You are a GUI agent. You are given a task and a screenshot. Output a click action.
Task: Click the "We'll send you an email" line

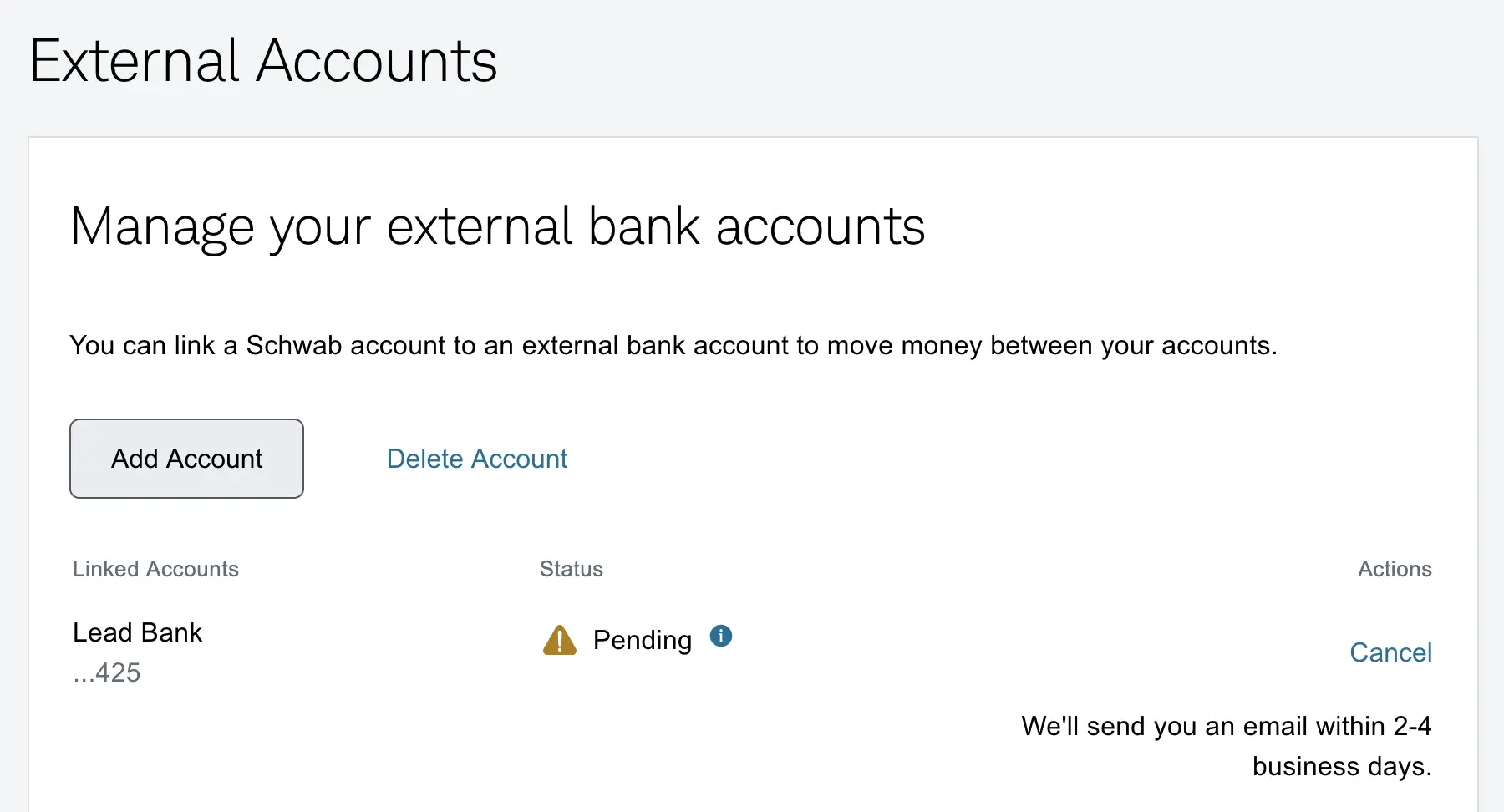pyautogui.click(x=1226, y=726)
